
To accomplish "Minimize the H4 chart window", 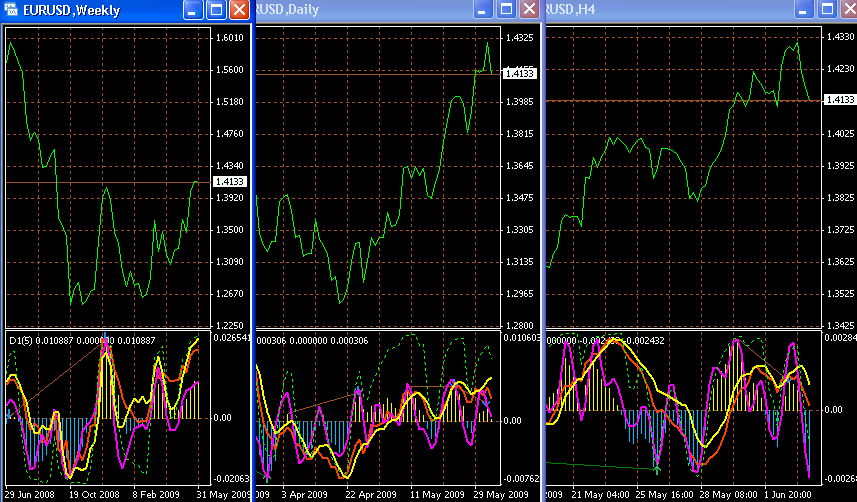I will tap(803, 9).
